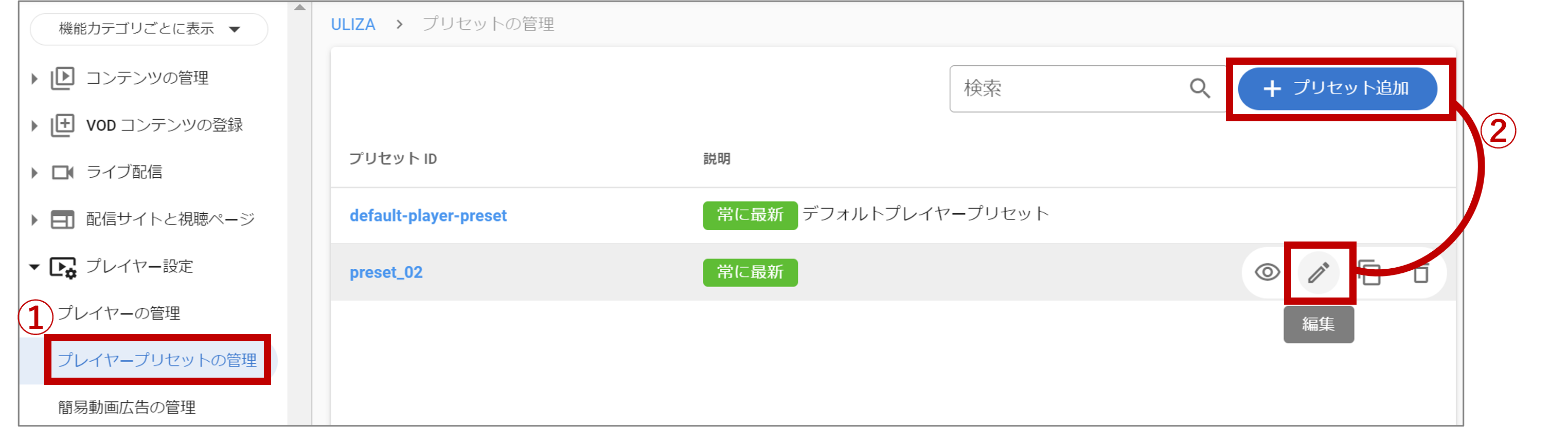
Task: Click the preview eye icon for preset_02
Action: tap(1267, 272)
